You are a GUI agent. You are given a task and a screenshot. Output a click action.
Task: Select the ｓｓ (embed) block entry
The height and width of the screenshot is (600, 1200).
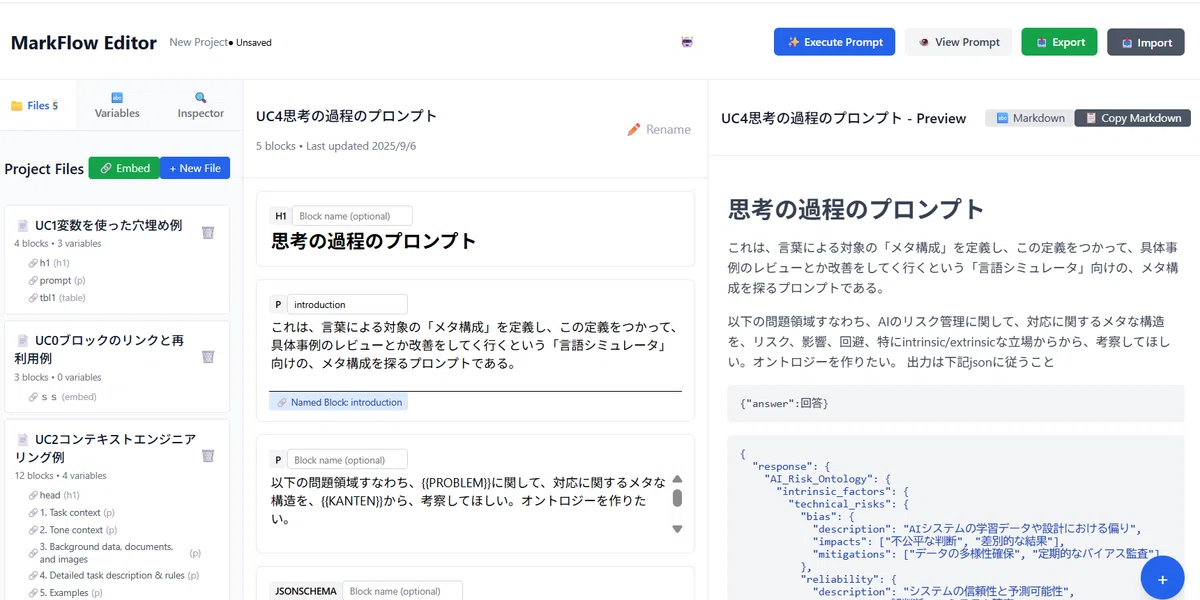coord(62,397)
